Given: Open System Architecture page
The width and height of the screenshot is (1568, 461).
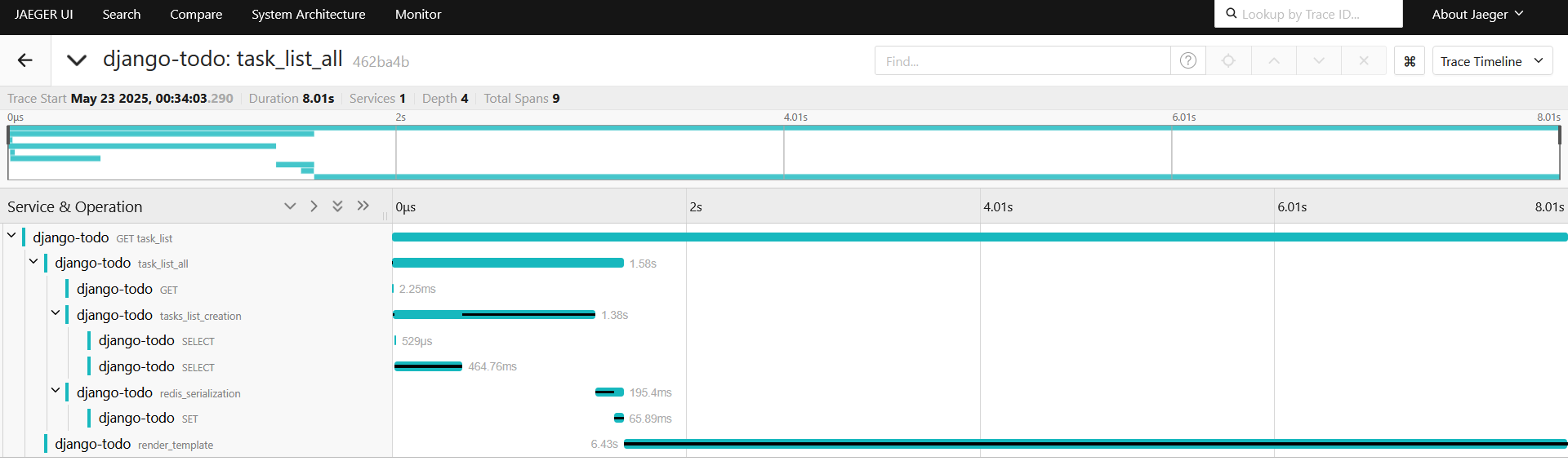Looking at the screenshot, I should click(308, 14).
